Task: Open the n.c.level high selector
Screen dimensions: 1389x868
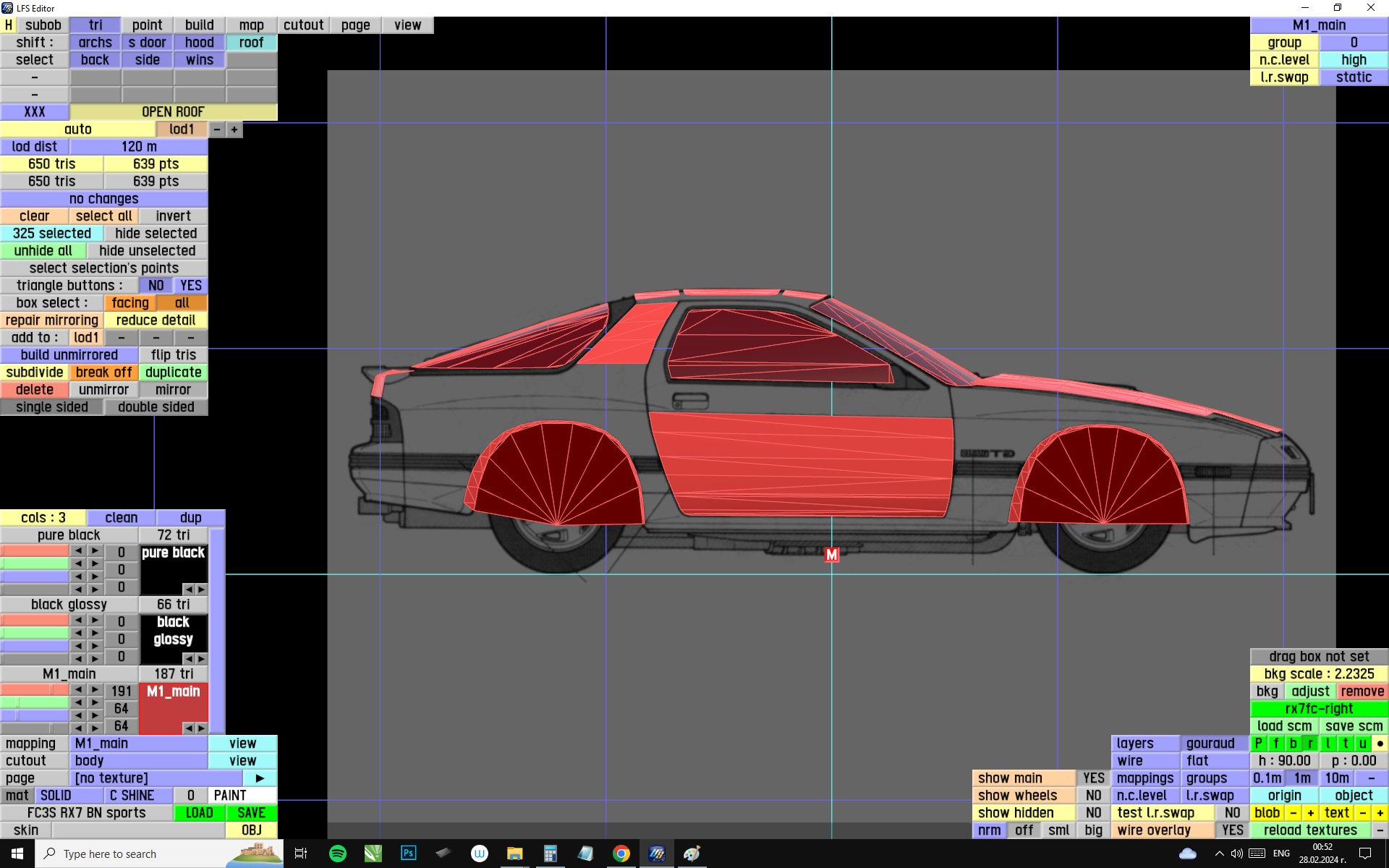Action: [1354, 60]
